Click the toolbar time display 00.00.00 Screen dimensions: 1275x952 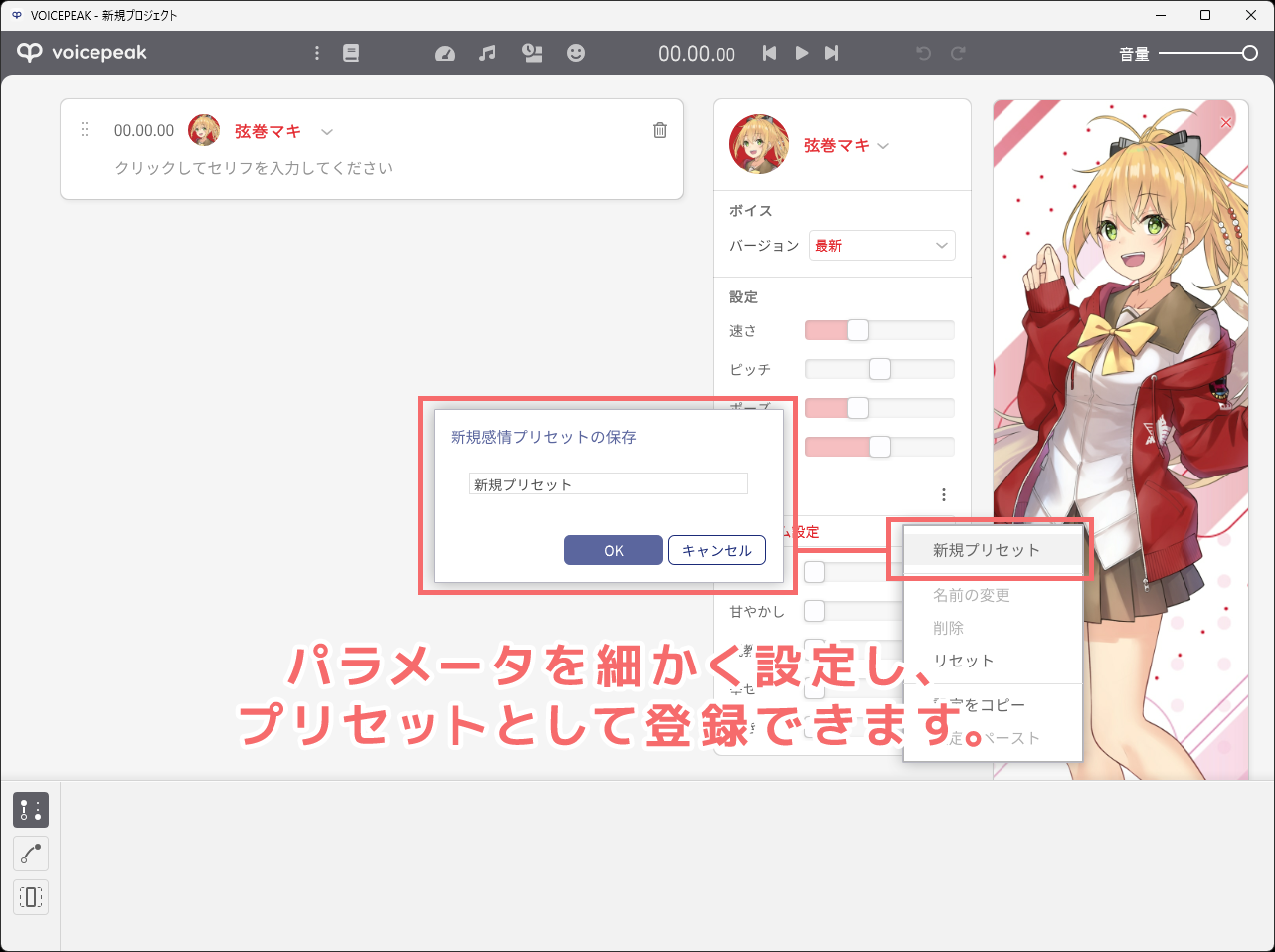tap(696, 54)
